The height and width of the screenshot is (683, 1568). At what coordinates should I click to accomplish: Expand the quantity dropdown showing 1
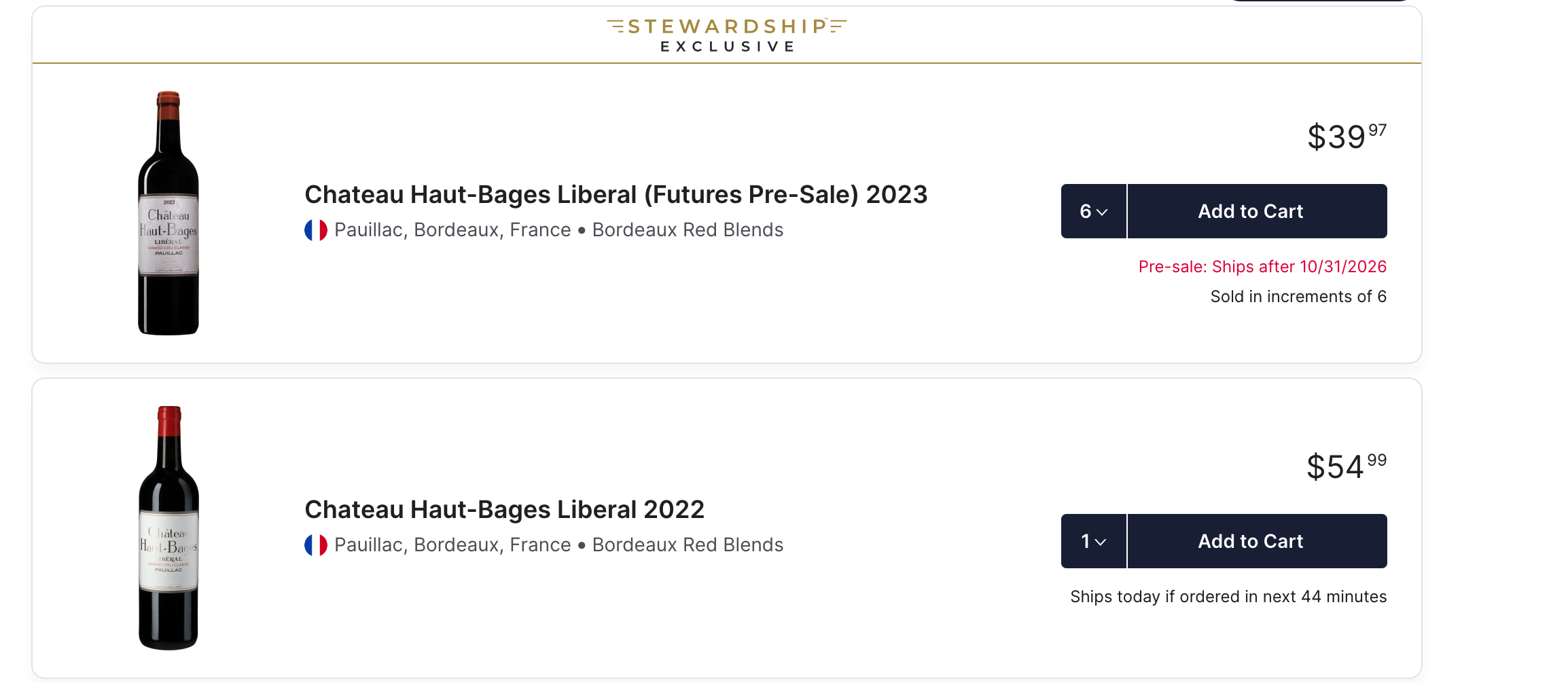pos(1094,541)
